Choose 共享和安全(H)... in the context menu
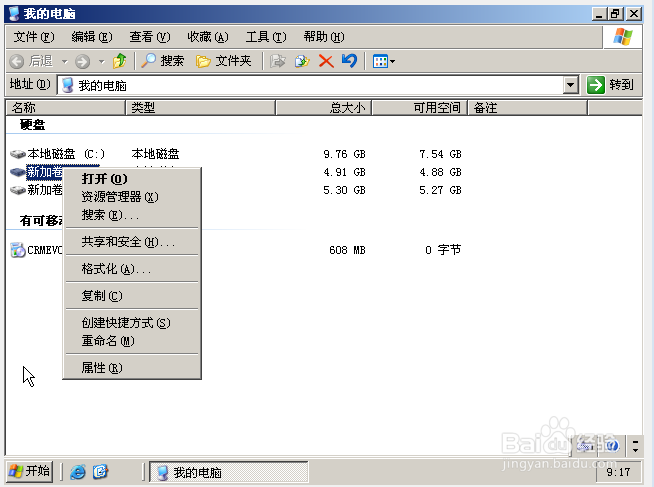Viewport: 654px width, 487px height. (x=132, y=242)
